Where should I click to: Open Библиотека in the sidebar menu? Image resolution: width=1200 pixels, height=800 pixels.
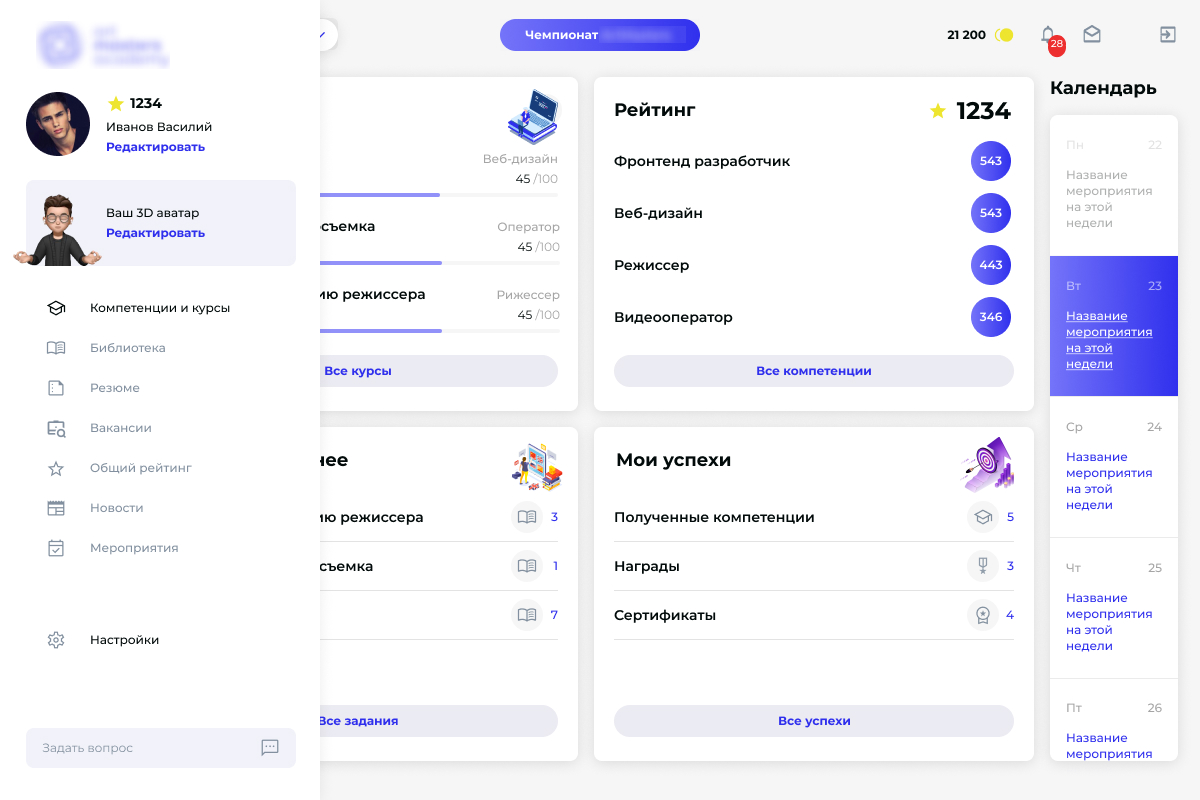(127, 348)
